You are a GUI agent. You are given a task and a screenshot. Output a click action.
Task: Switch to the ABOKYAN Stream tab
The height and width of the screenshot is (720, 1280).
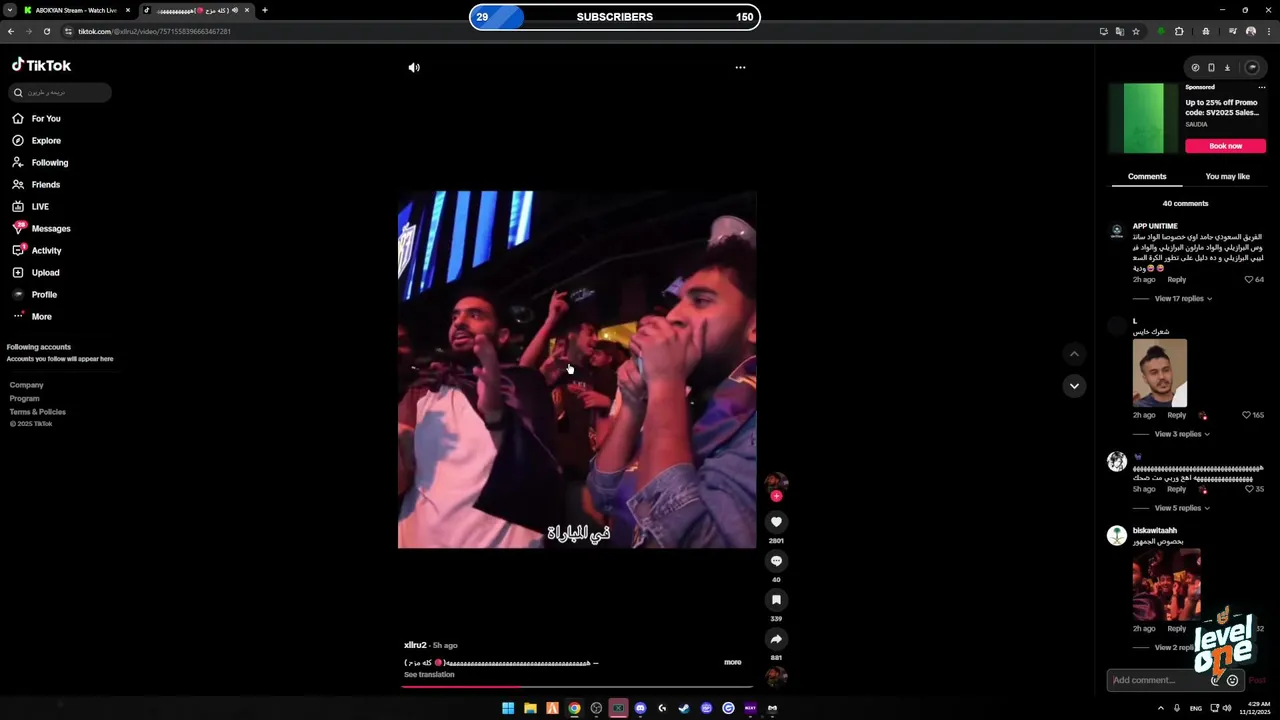pos(76,10)
